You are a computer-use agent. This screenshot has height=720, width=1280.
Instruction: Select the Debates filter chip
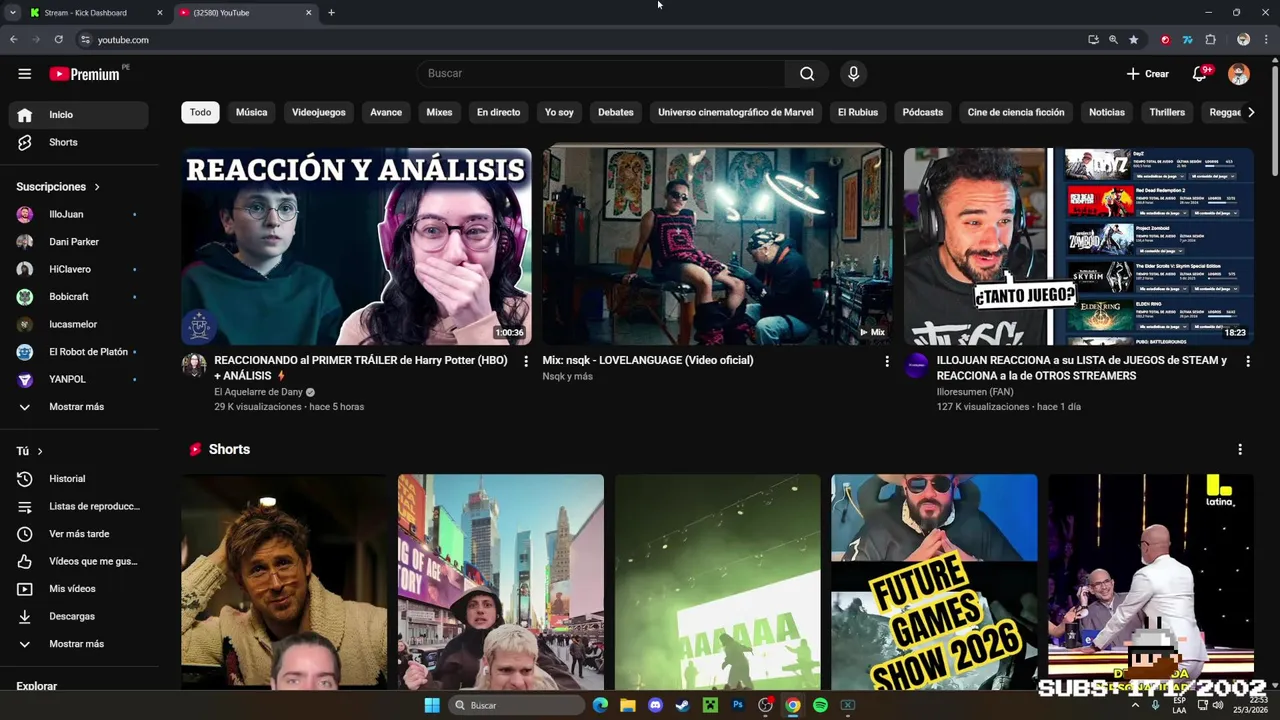[x=616, y=113]
